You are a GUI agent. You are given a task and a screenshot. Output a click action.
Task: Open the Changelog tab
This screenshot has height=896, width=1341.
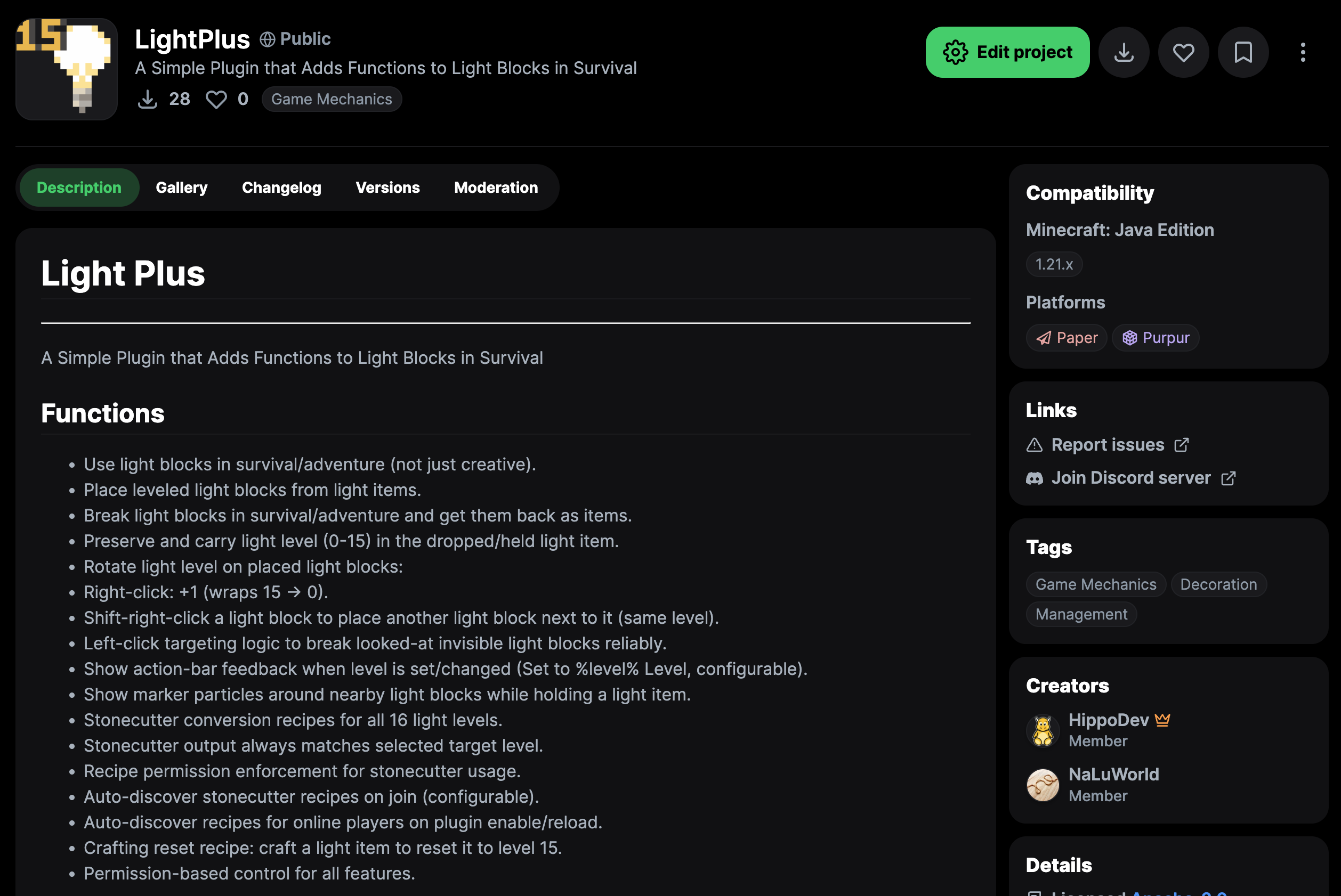(281, 188)
